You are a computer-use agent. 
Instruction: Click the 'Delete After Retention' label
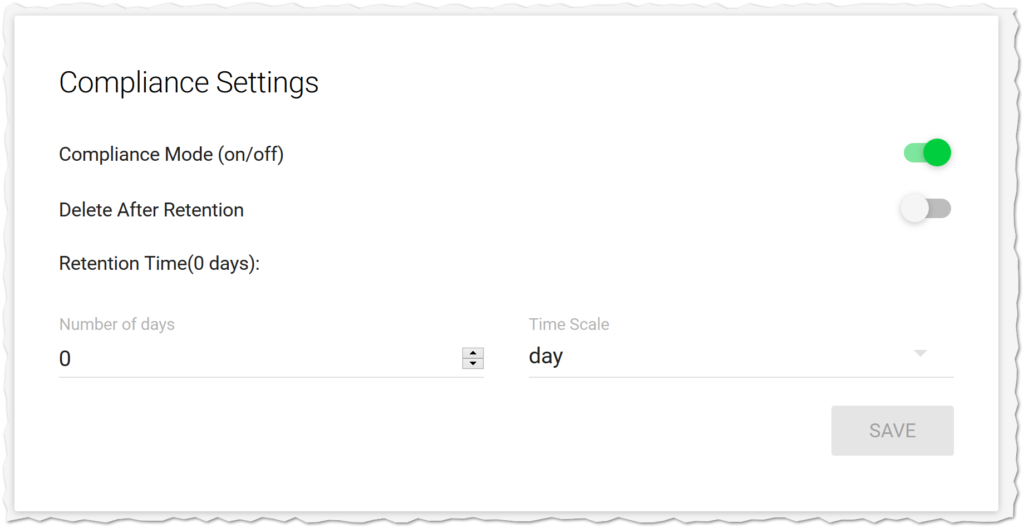(151, 210)
